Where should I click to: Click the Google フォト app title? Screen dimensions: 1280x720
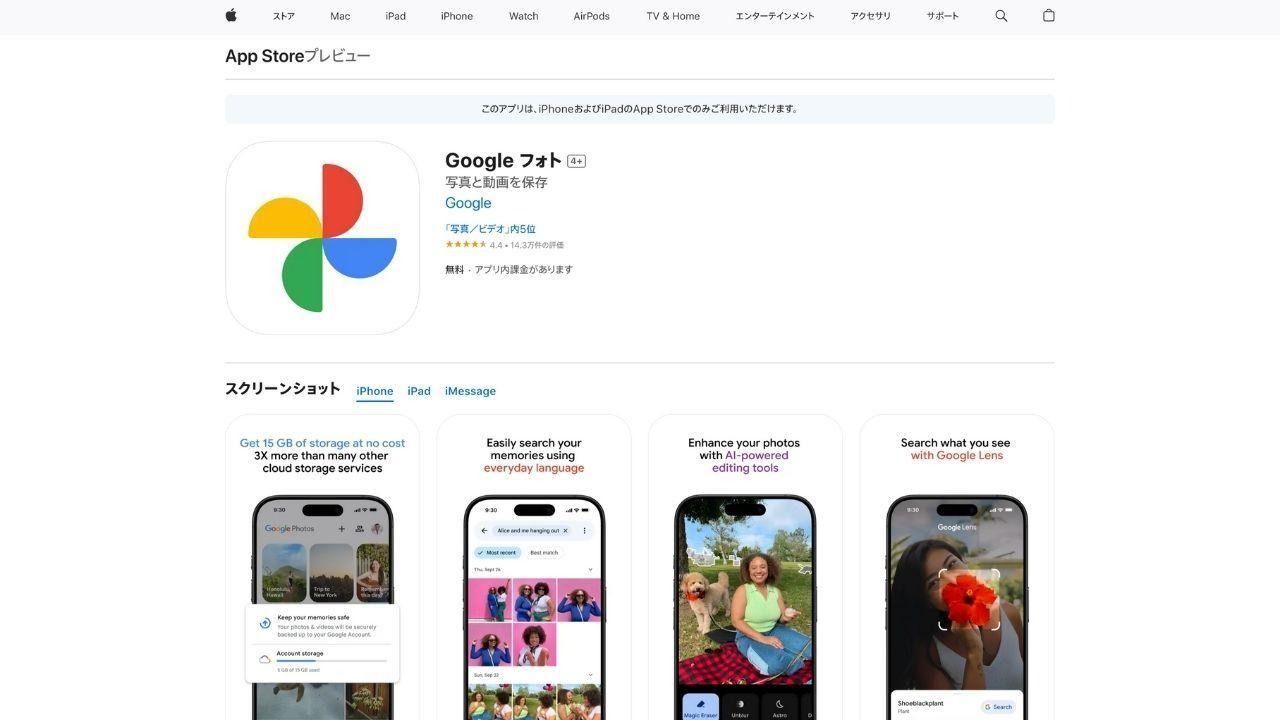(503, 160)
